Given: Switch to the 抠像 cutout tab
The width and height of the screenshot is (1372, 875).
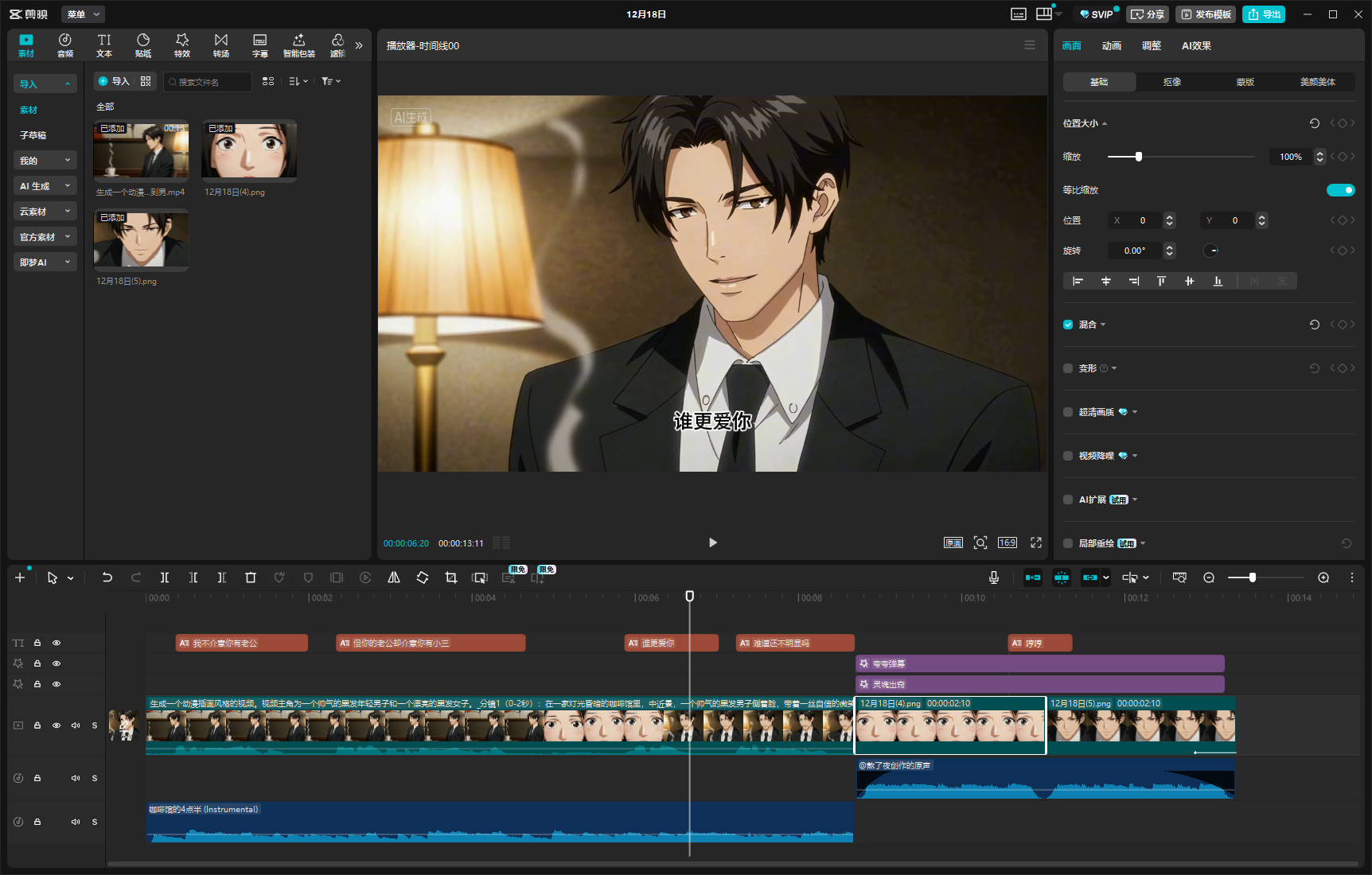Looking at the screenshot, I should (x=1171, y=82).
